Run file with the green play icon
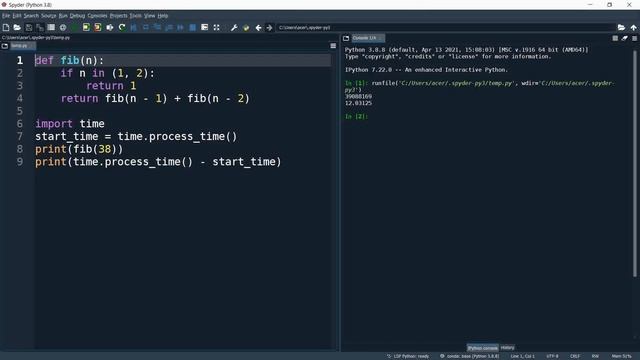Viewport: 640px width, 360px height. coord(74,27)
